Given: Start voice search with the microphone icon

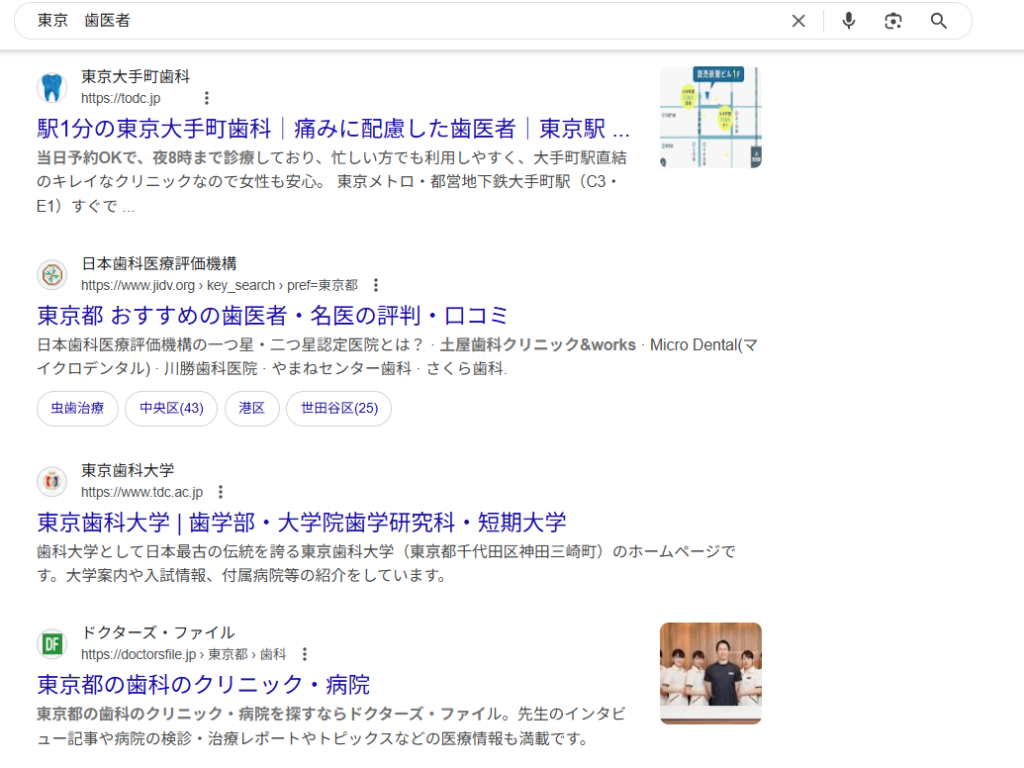Looking at the screenshot, I should 848,21.
